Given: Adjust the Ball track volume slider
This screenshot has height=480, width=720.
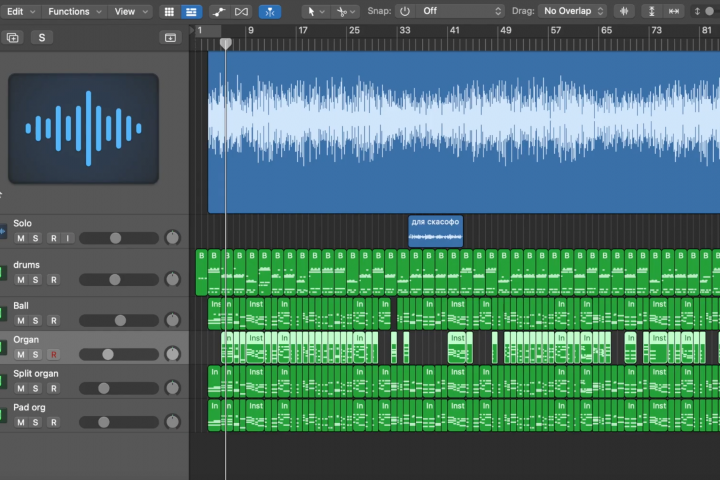Looking at the screenshot, I should [119, 320].
